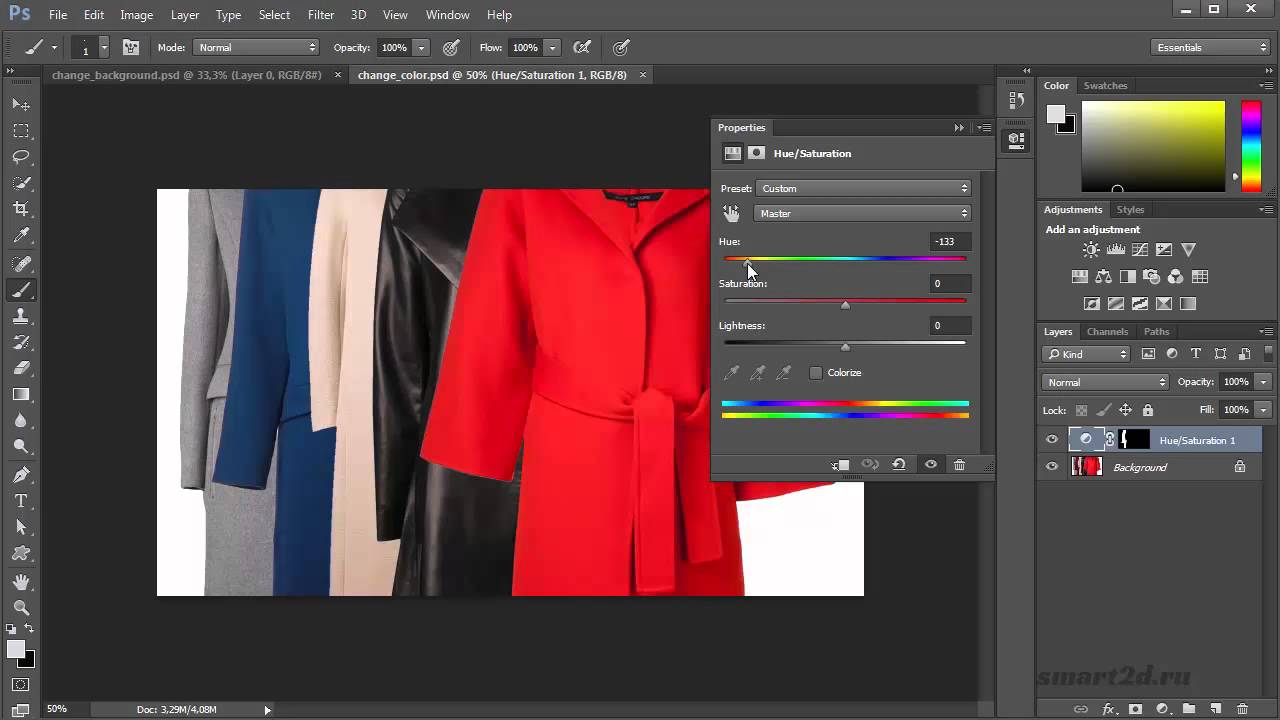Viewport: 1280px width, 720px height.
Task: Select the Crop tool
Action: [21, 209]
